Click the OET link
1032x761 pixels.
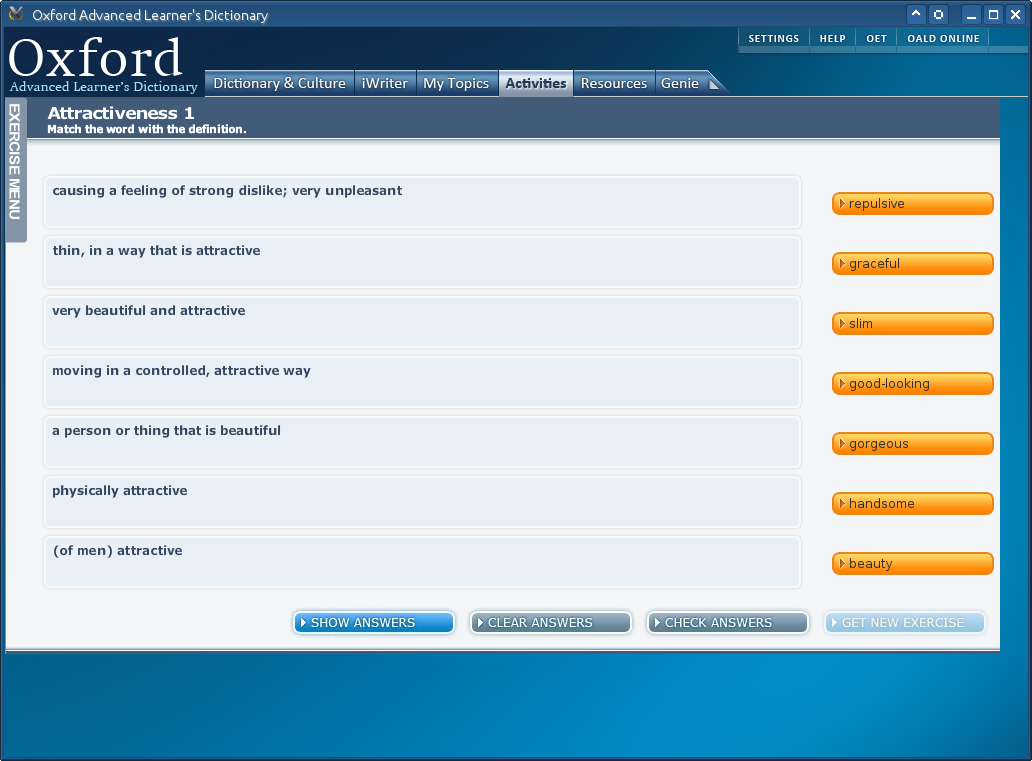(x=876, y=39)
